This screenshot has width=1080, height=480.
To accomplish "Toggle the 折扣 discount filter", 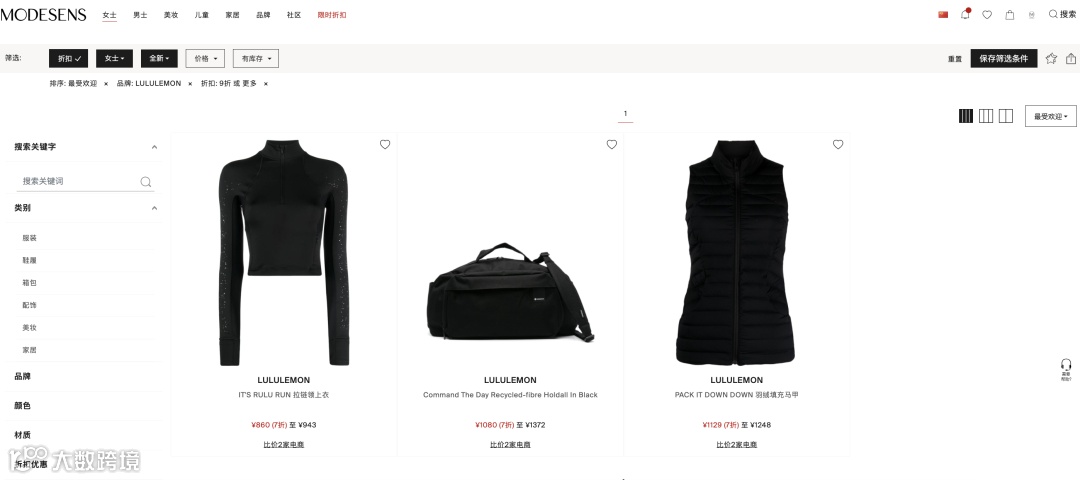I will click(x=68, y=59).
